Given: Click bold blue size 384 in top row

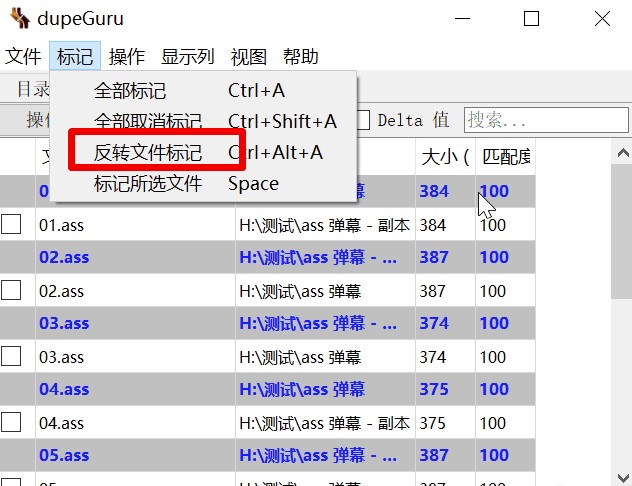Looking at the screenshot, I should [434, 191].
